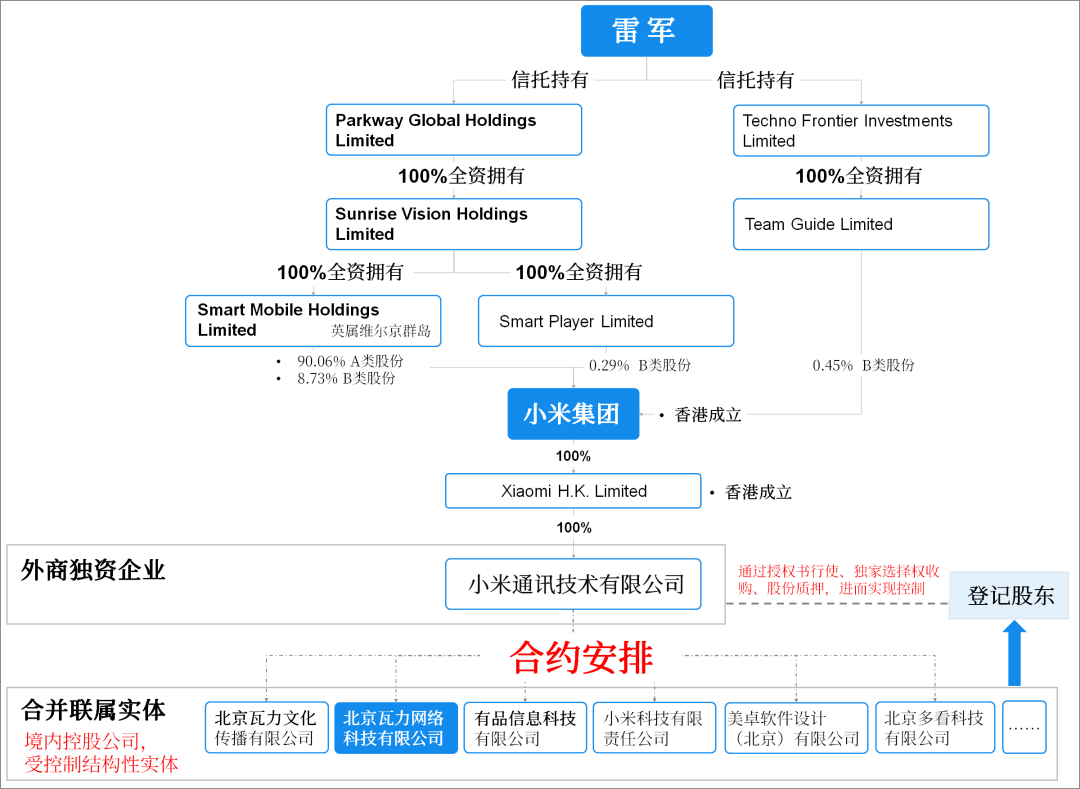
Task: Select the Xiaomi H.K. Limited box
Action: click(572, 490)
